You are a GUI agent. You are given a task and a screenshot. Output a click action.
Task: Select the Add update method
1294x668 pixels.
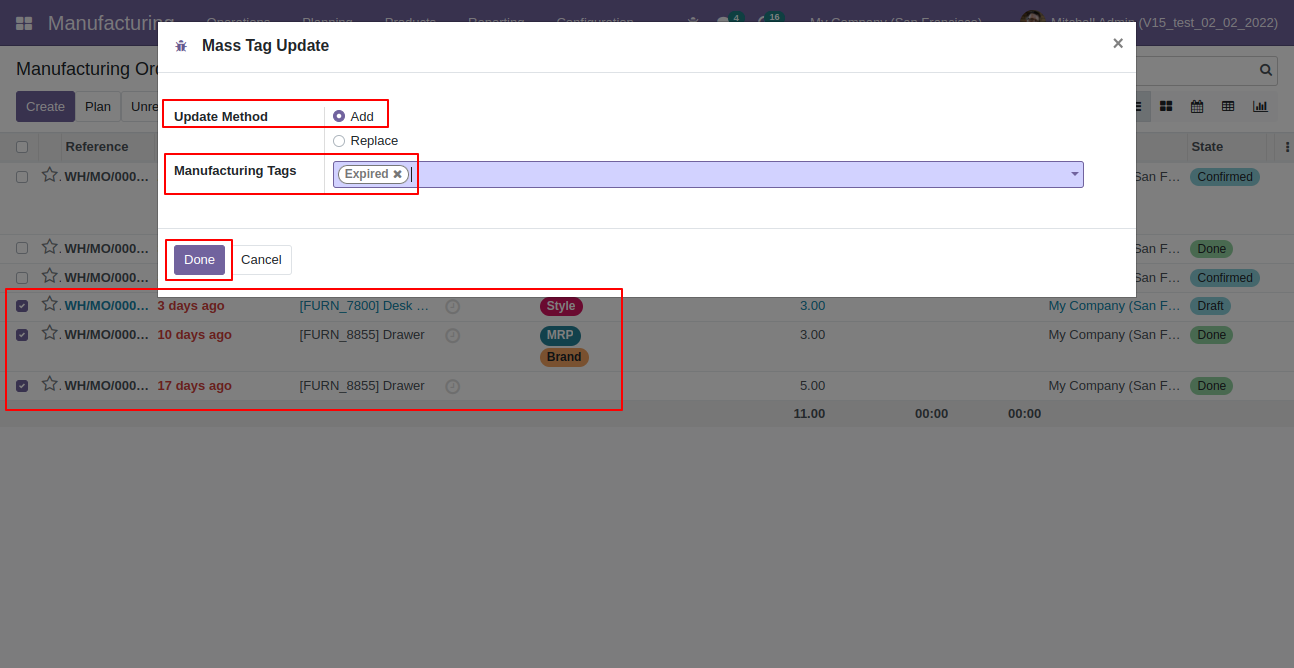tap(339, 116)
